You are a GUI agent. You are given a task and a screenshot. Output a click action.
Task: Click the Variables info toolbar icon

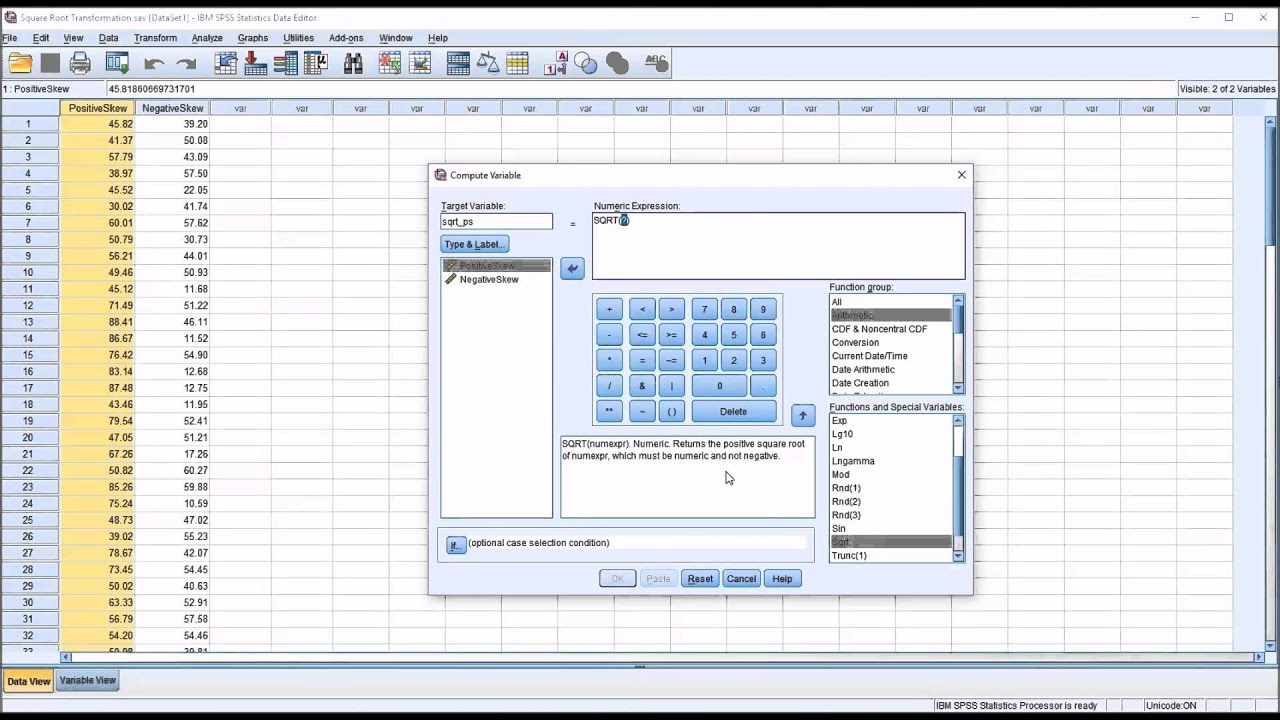coord(286,63)
